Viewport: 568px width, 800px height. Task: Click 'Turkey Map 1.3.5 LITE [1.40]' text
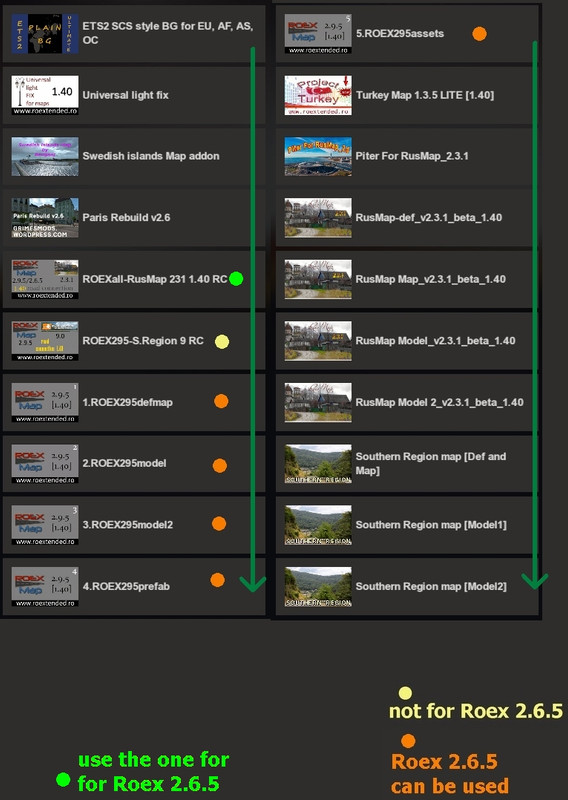(425, 95)
